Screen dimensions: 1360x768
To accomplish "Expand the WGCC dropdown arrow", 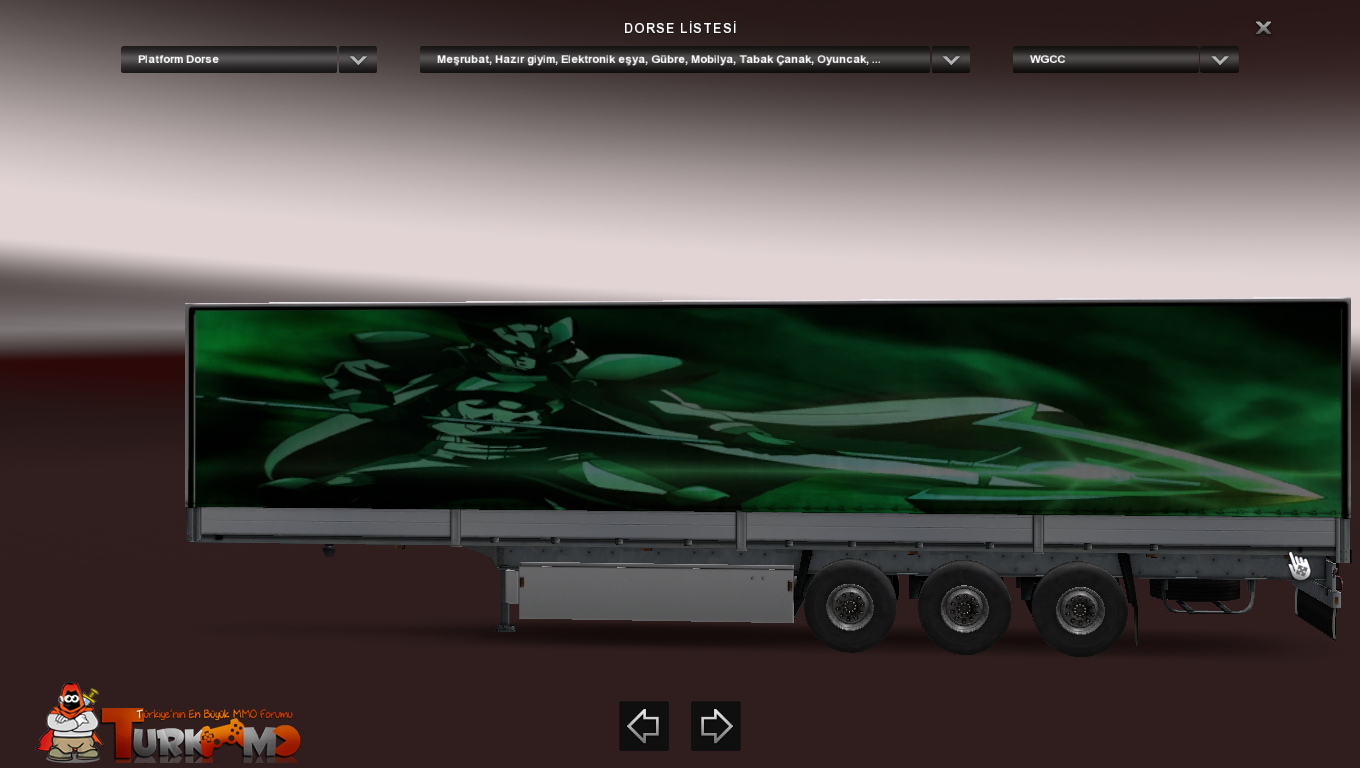I will click(1220, 60).
